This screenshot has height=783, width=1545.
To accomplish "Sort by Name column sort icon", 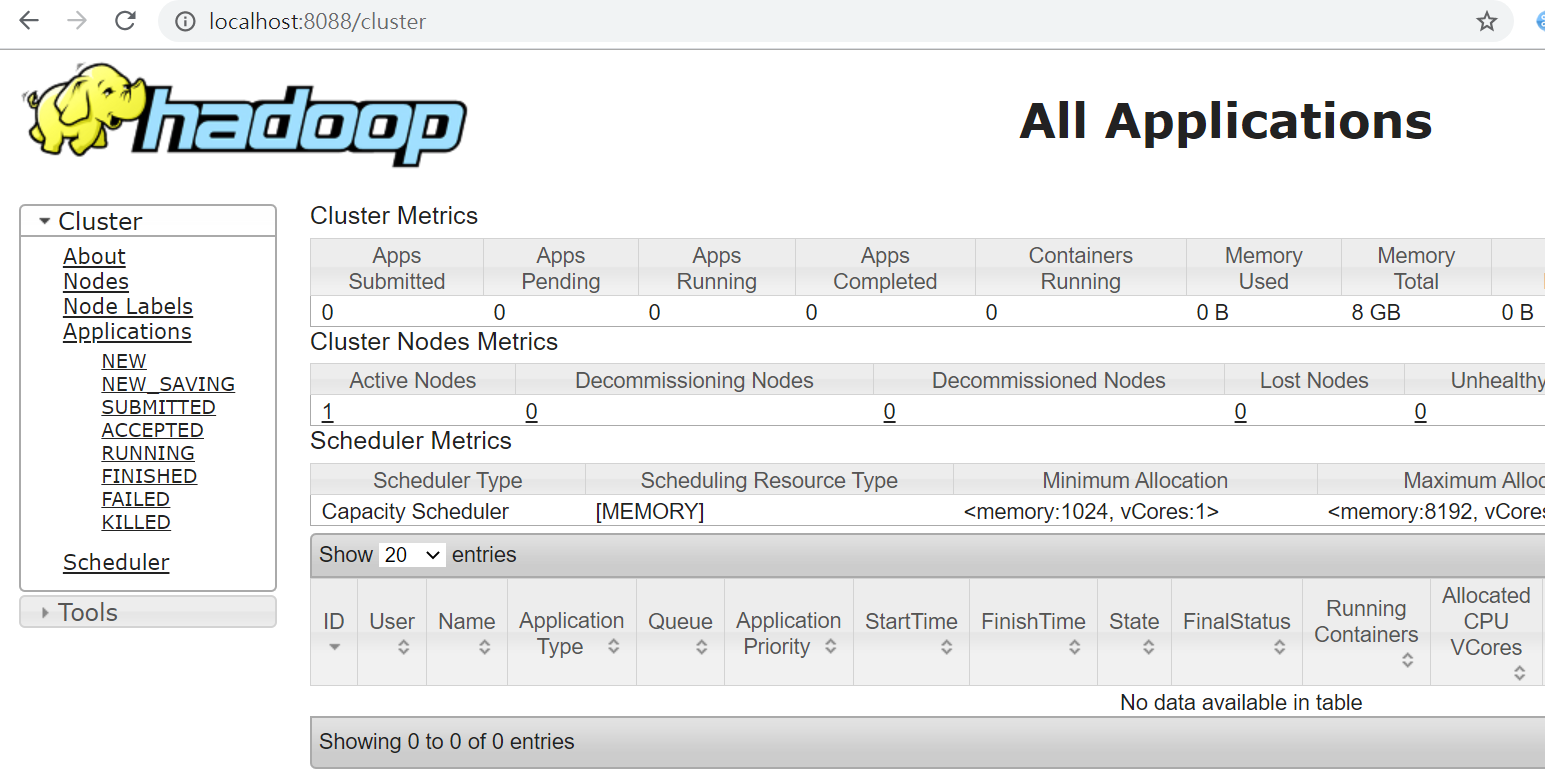I will [x=484, y=647].
